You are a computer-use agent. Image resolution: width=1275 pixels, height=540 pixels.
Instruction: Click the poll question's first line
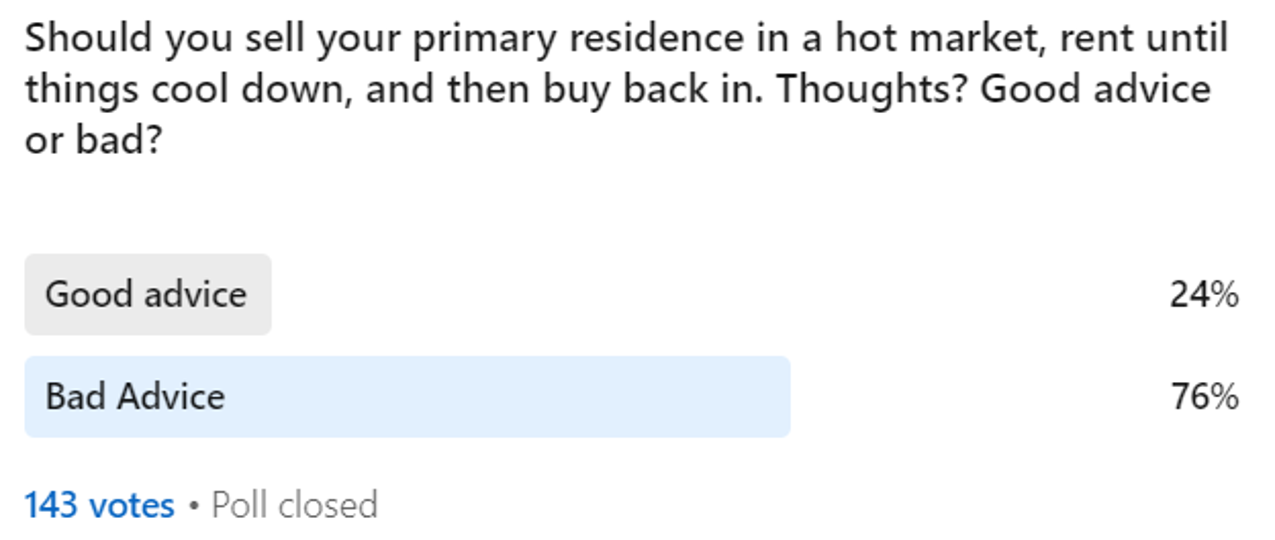tap(625, 39)
